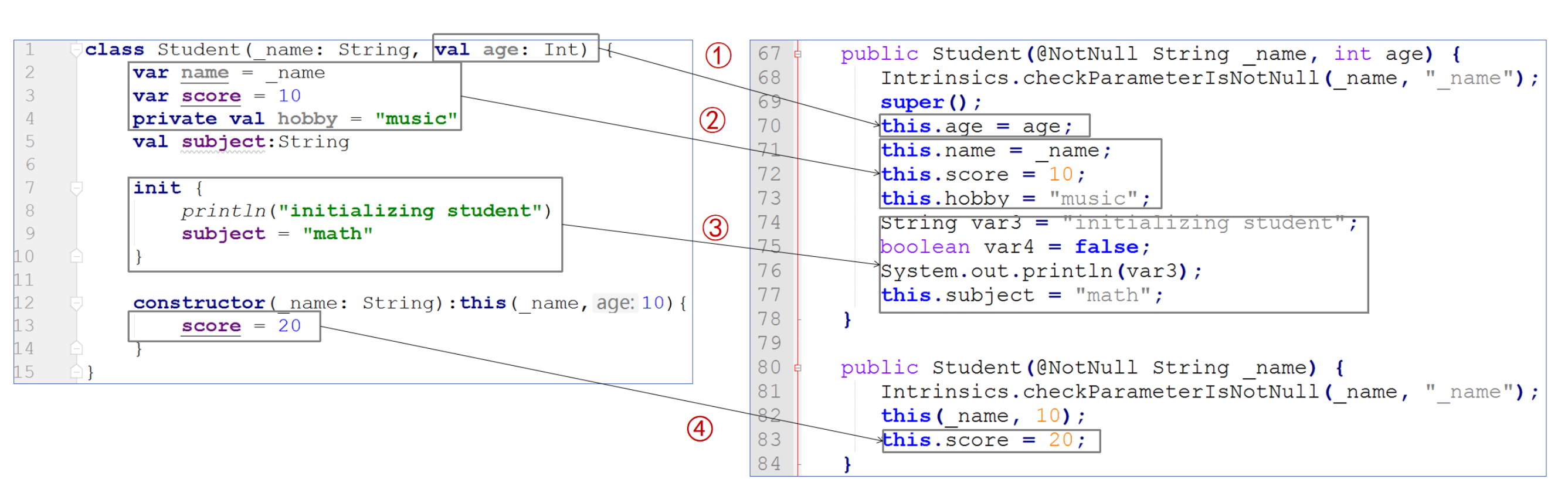Click the 'constructor' keyword on line 12
This screenshot has width=1568, height=503.
click(199, 303)
